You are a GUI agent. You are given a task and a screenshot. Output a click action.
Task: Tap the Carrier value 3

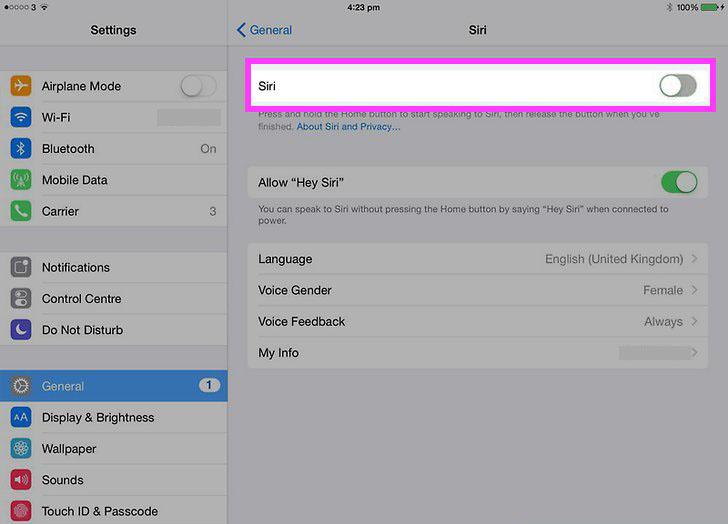(x=213, y=211)
